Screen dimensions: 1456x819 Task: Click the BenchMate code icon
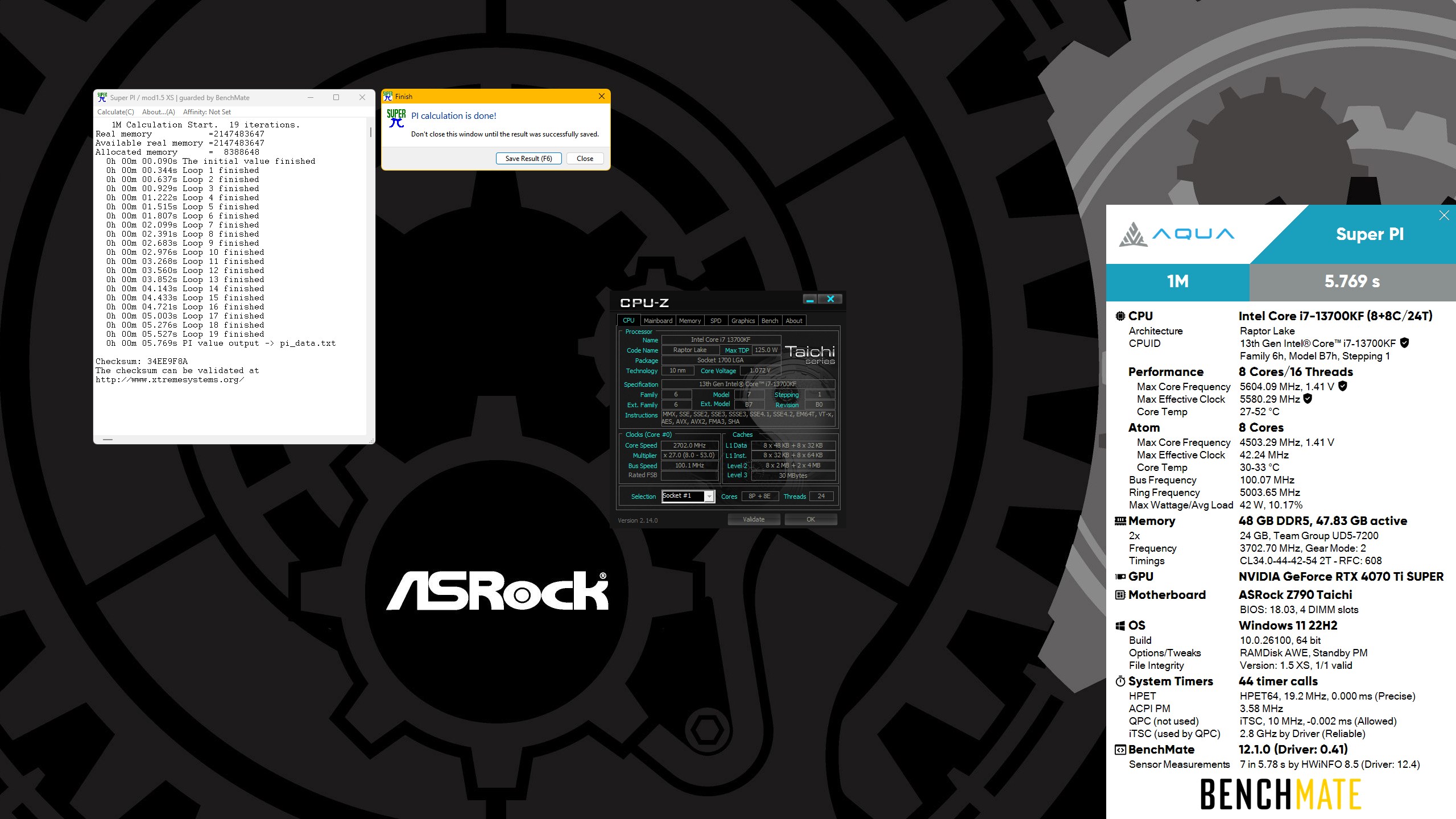[x=1120, y=750]
